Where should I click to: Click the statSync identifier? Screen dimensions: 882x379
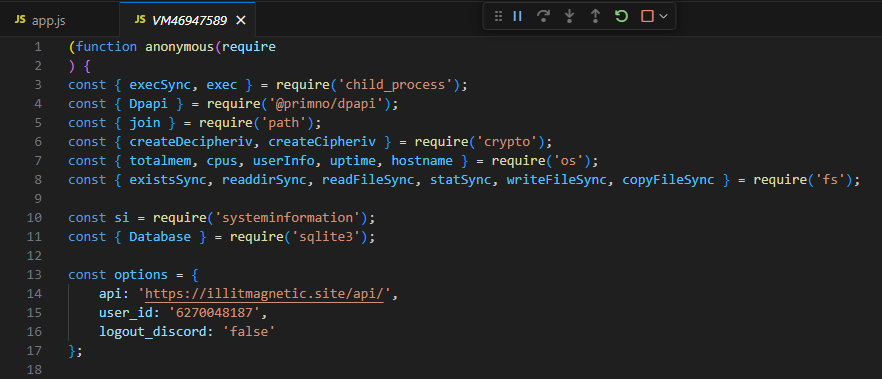point(460,180)
